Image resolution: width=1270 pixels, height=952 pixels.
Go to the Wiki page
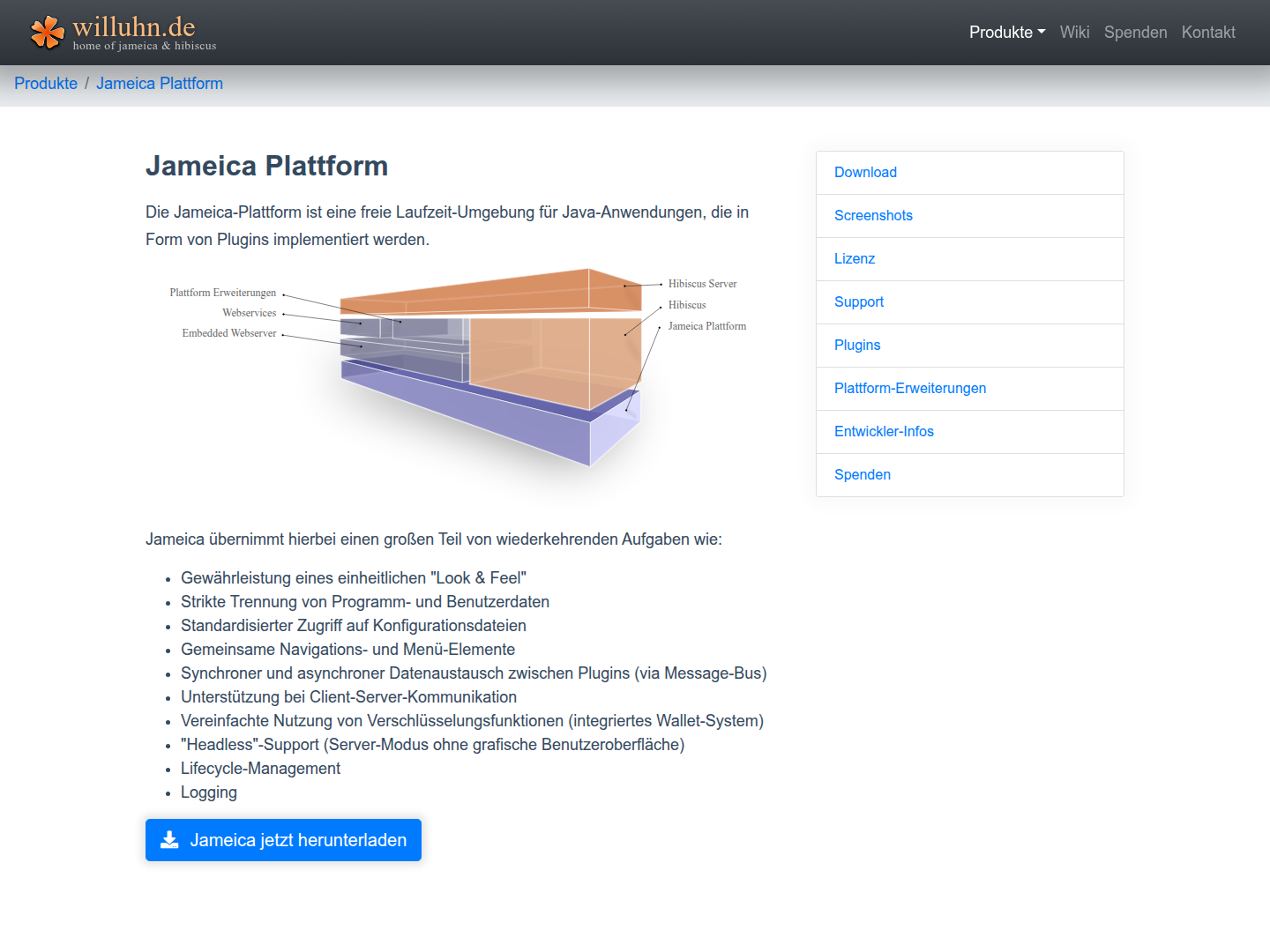[x=1074, y=33]
